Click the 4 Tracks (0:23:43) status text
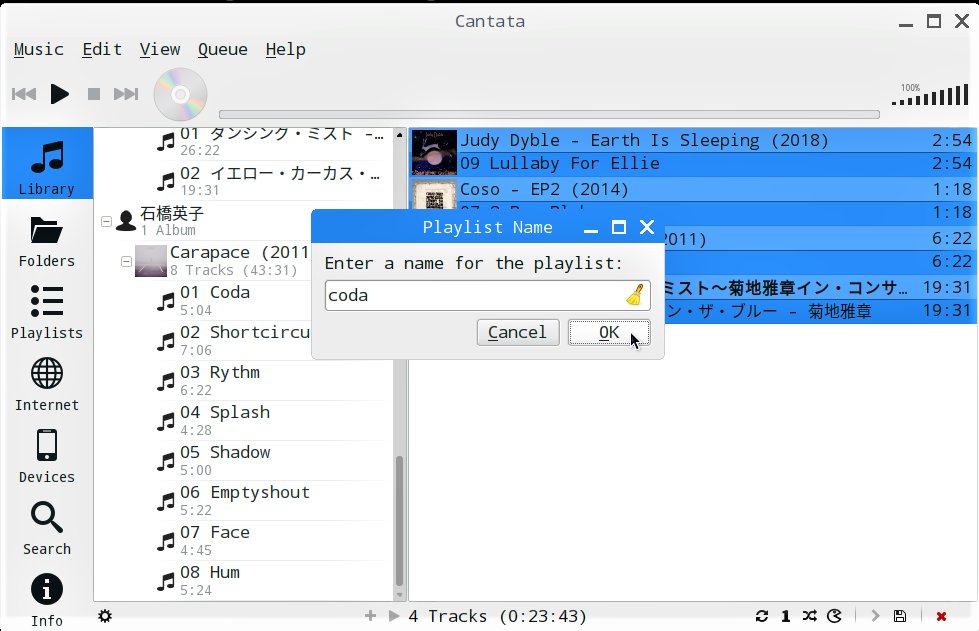Viewport: 979px width, 631px height. pos(498,617)
